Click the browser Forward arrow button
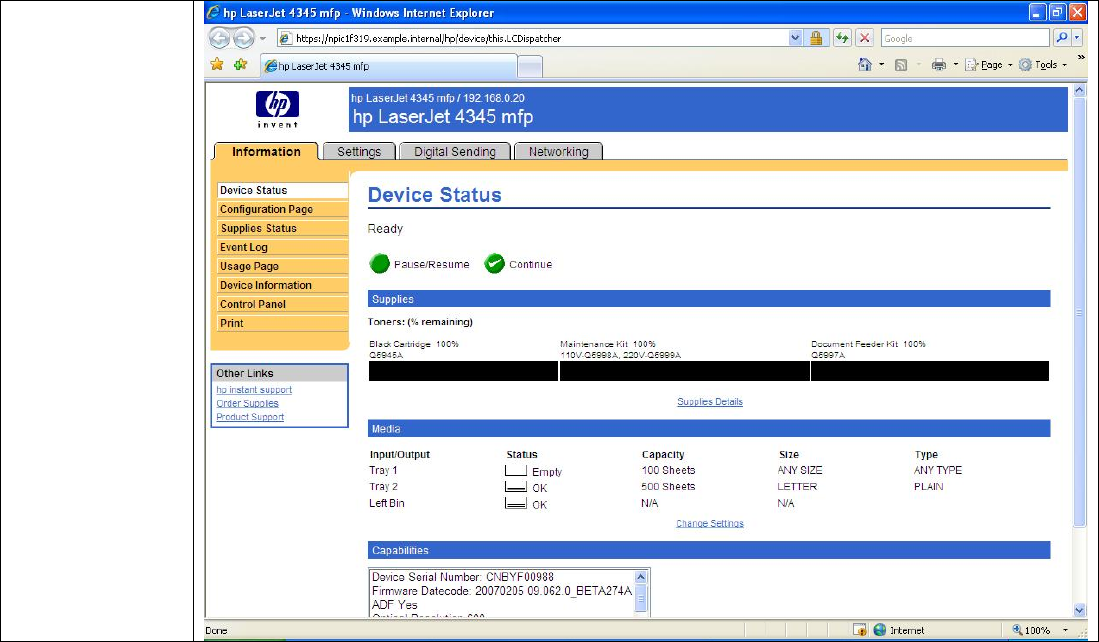 (243, 38)
